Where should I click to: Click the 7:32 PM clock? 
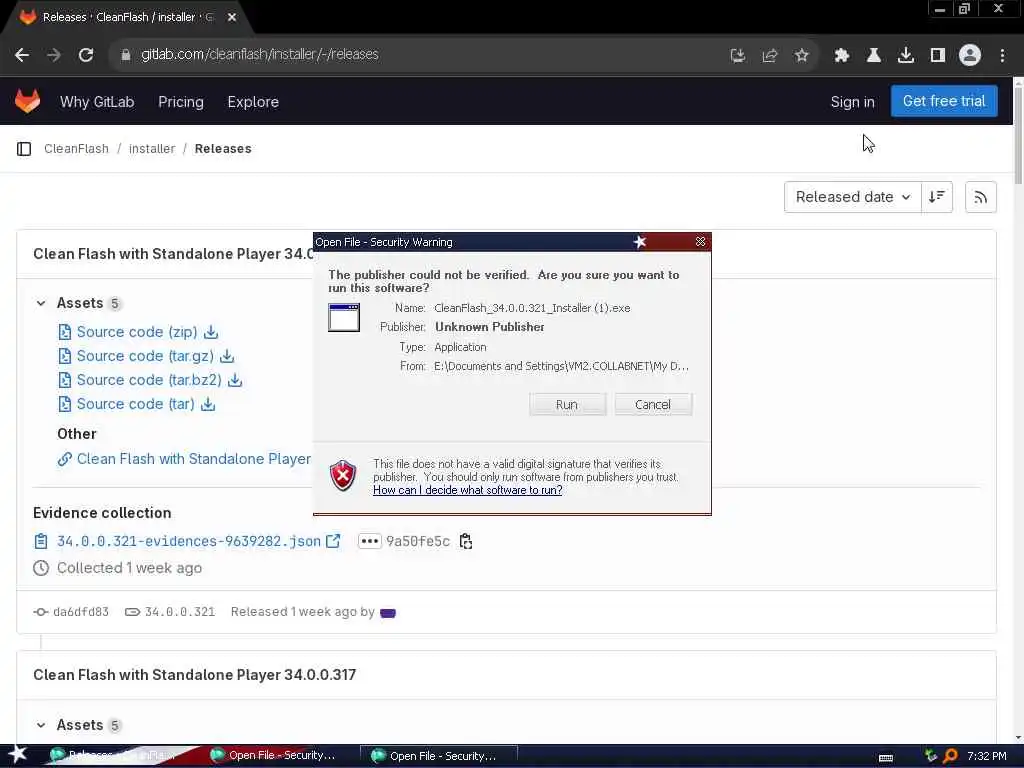click(x=986, y=756)
